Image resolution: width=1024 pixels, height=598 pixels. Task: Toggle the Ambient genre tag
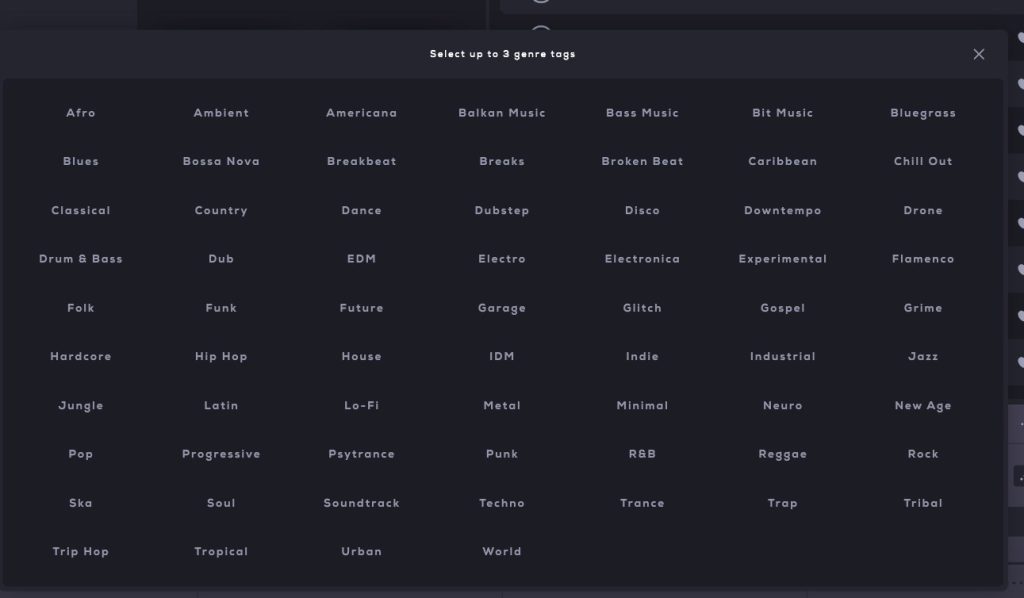click(221, 113)
